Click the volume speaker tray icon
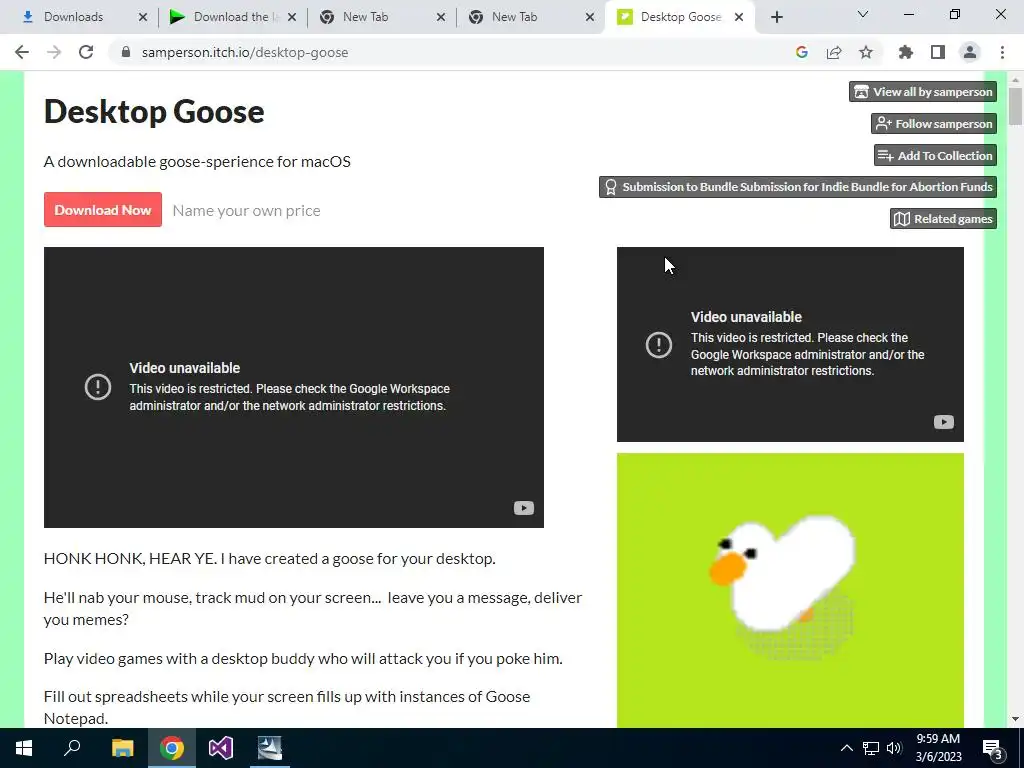 [894, 748]
